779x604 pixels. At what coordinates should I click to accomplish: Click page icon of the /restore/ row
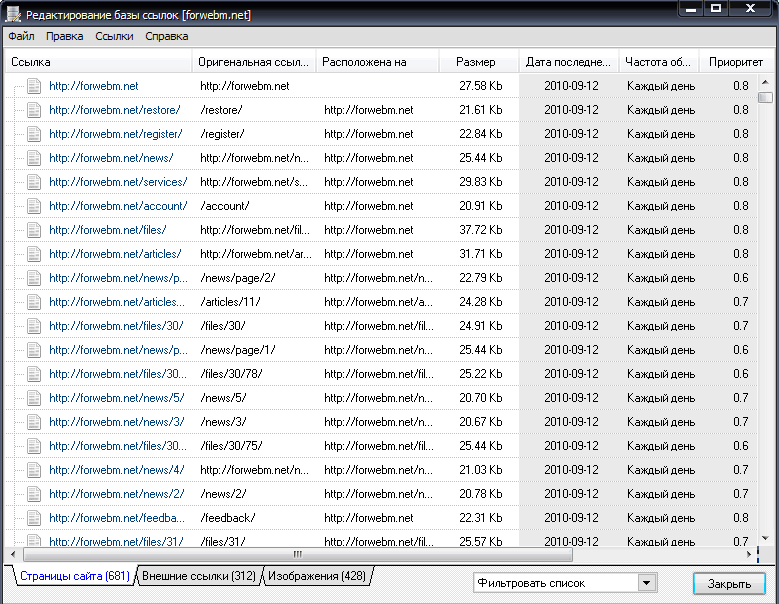[34, 110]
